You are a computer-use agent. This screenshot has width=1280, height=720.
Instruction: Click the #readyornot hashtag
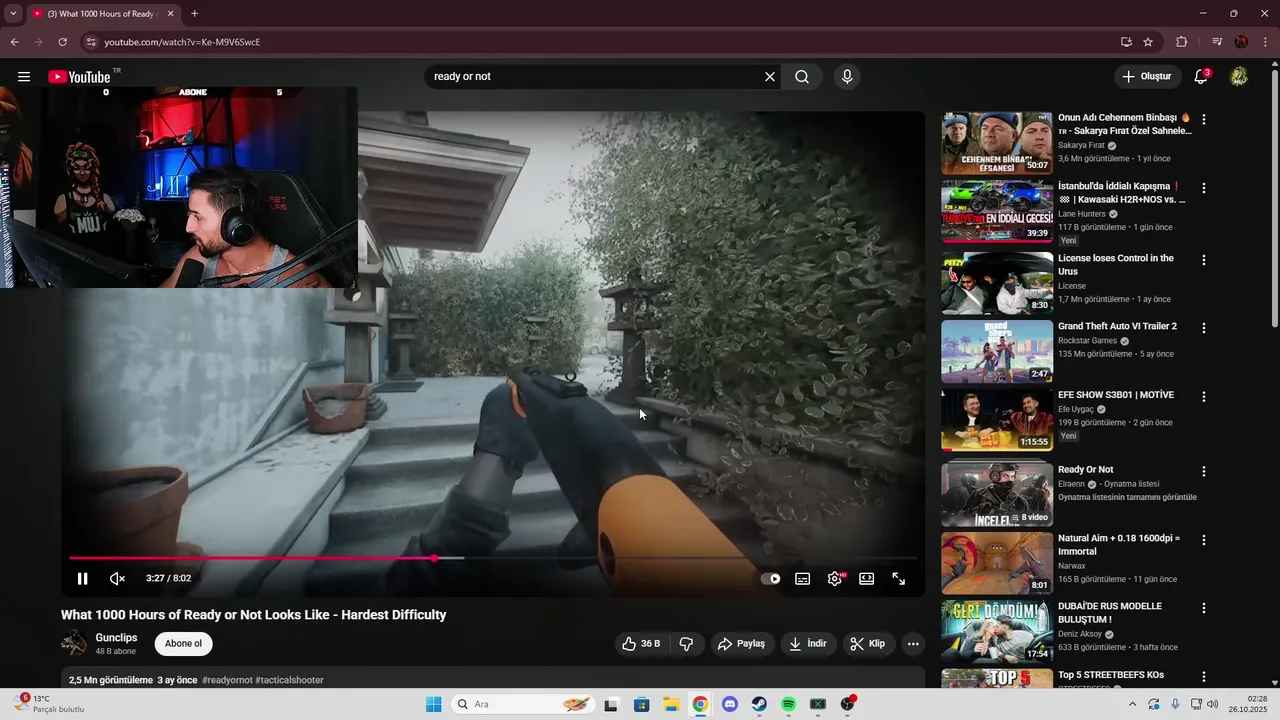(x=227, y=680)
